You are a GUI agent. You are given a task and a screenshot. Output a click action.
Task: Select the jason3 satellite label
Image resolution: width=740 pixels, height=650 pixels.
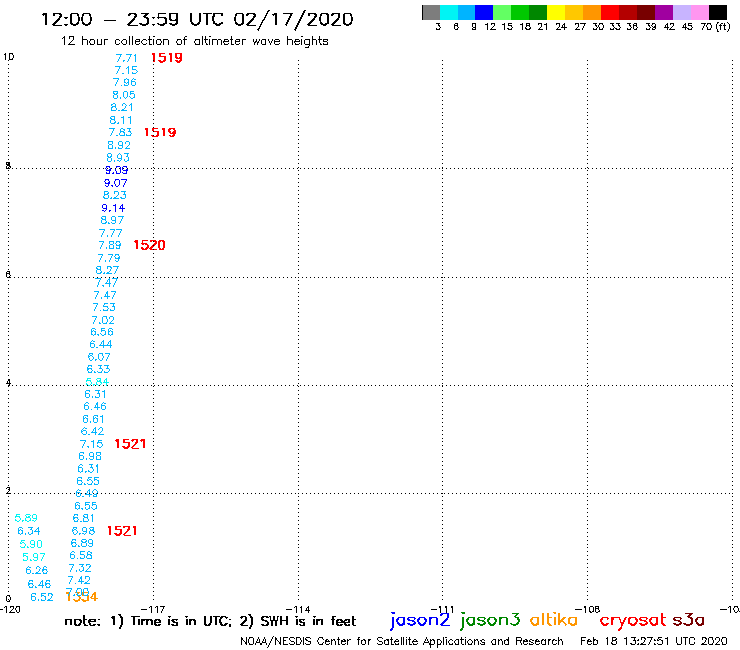point(490,620)
